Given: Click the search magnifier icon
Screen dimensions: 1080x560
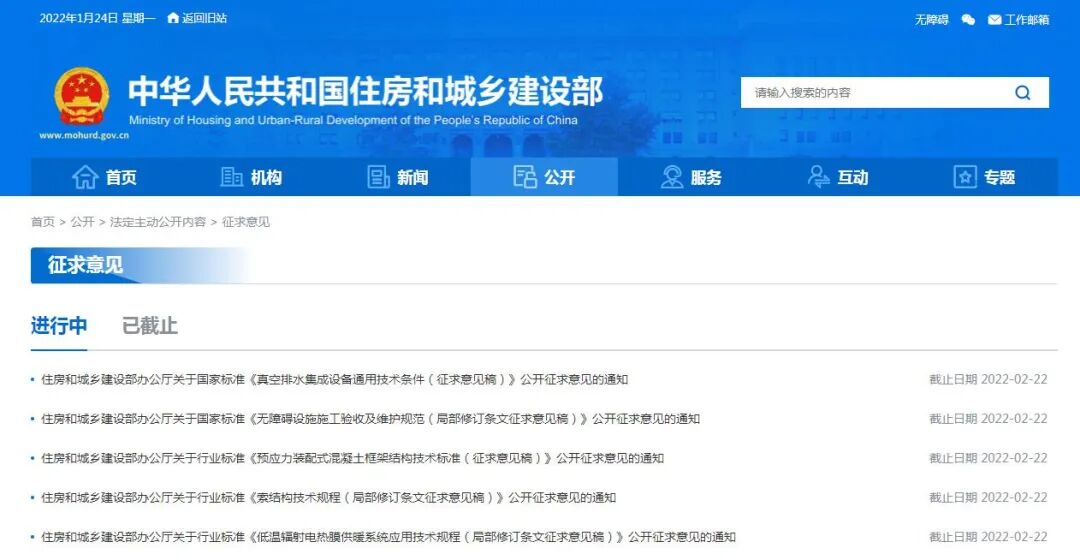Looking at the screenshot, I should (1023, 93).
